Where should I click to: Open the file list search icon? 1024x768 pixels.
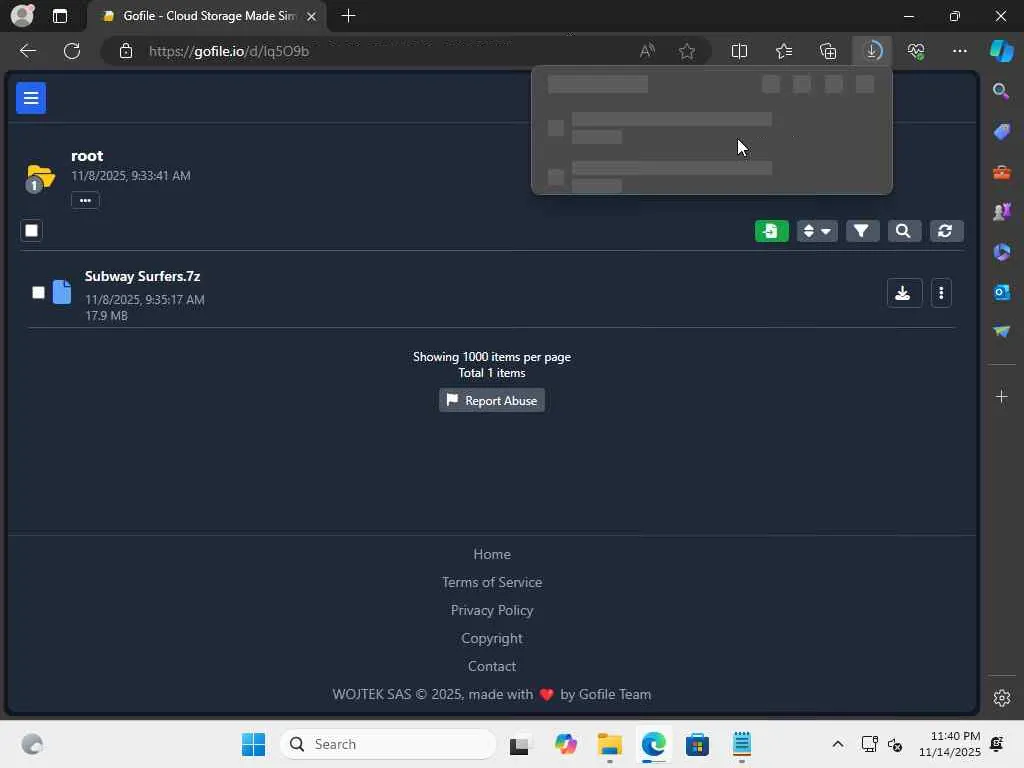coord(903,231)
